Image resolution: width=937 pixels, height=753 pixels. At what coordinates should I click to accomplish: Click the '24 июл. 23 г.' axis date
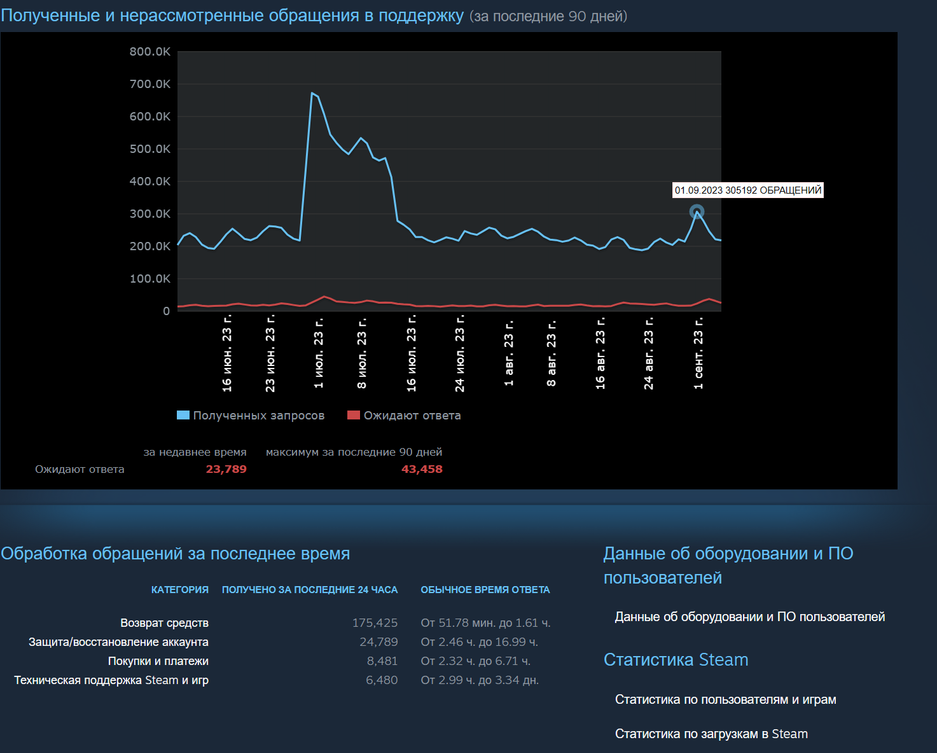[460, 353]
